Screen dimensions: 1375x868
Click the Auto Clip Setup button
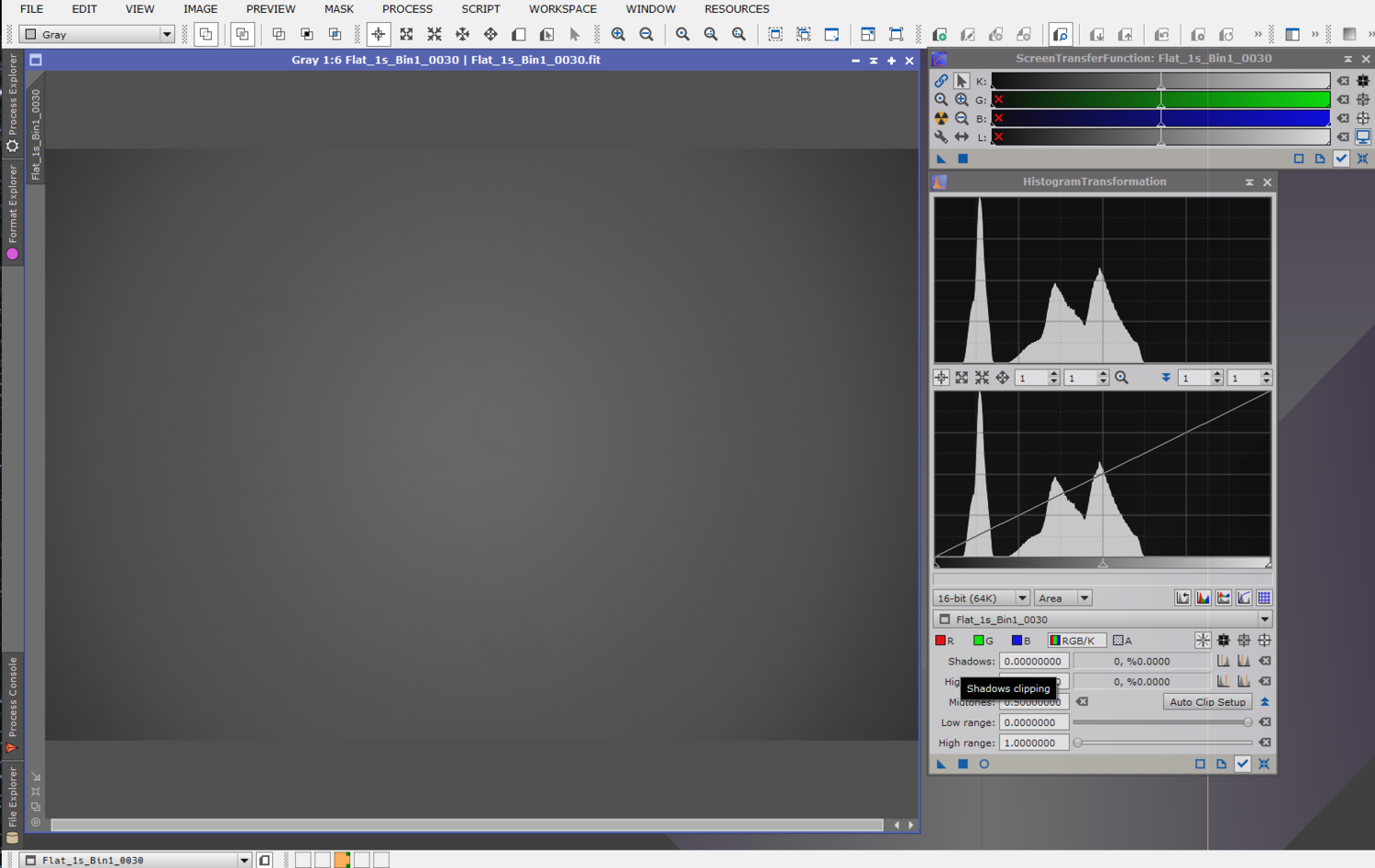(1207, 702)
